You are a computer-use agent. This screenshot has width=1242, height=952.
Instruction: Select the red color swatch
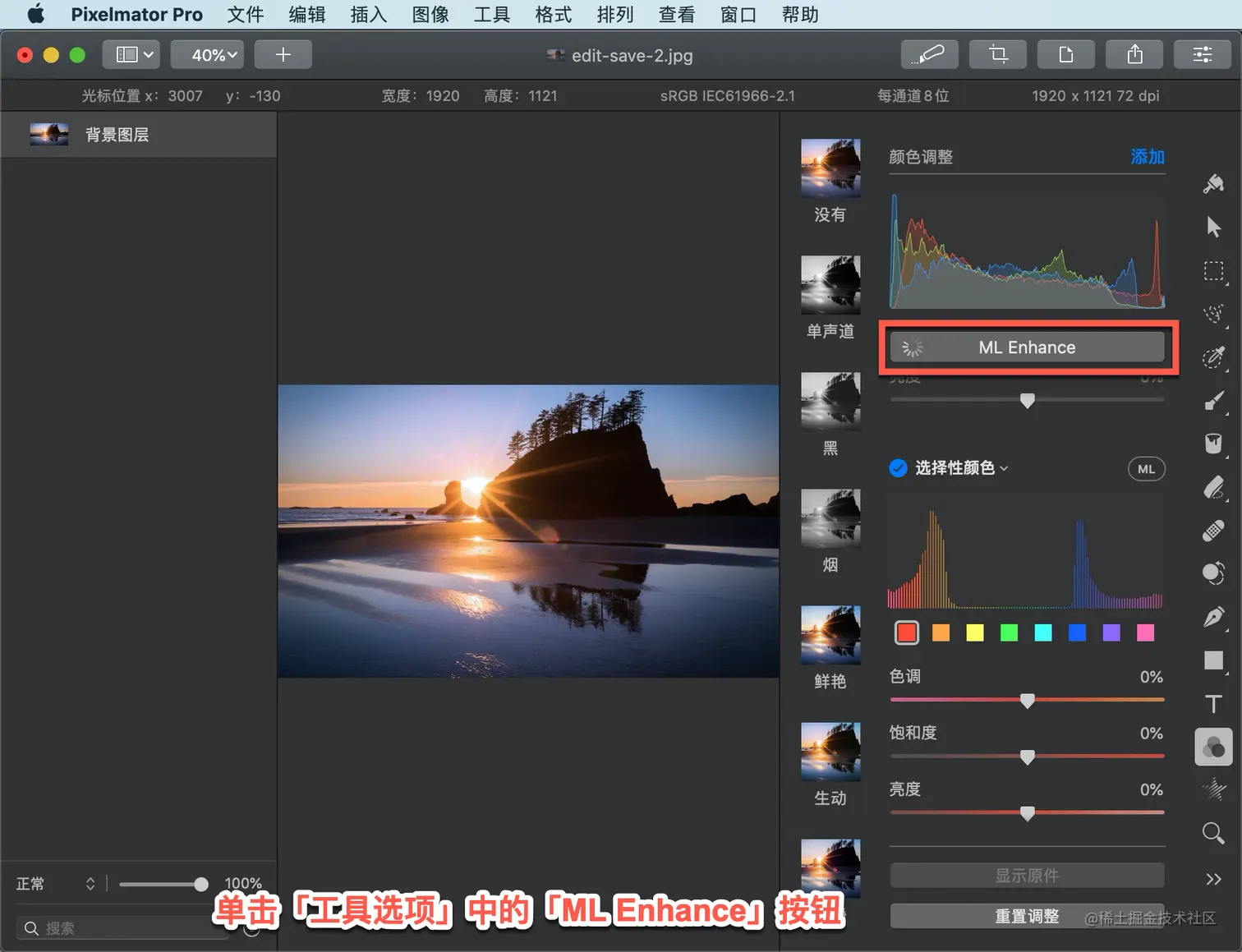coord(907,632)
